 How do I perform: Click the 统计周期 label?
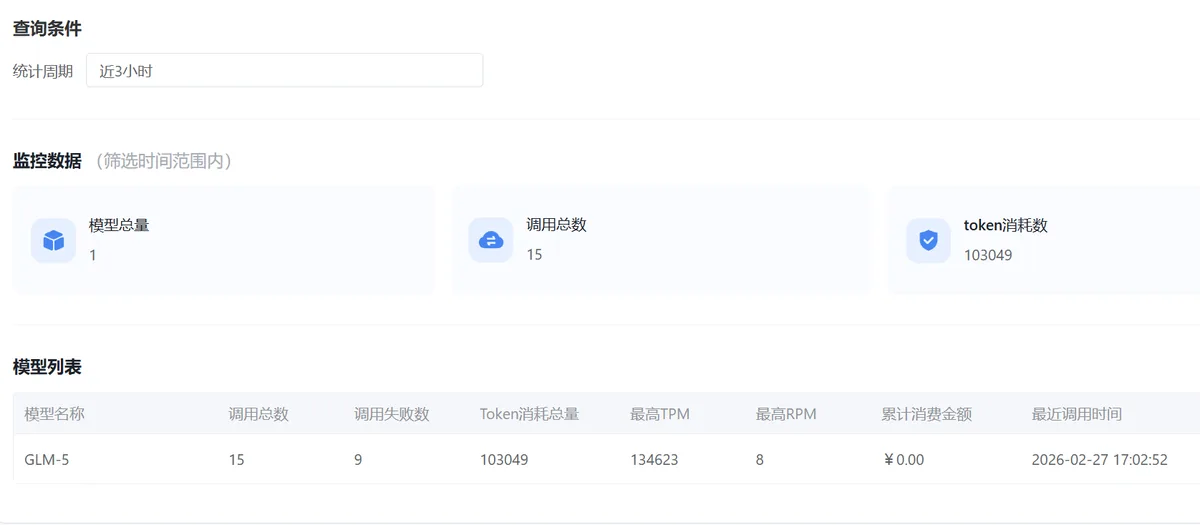tap(43, 72)
